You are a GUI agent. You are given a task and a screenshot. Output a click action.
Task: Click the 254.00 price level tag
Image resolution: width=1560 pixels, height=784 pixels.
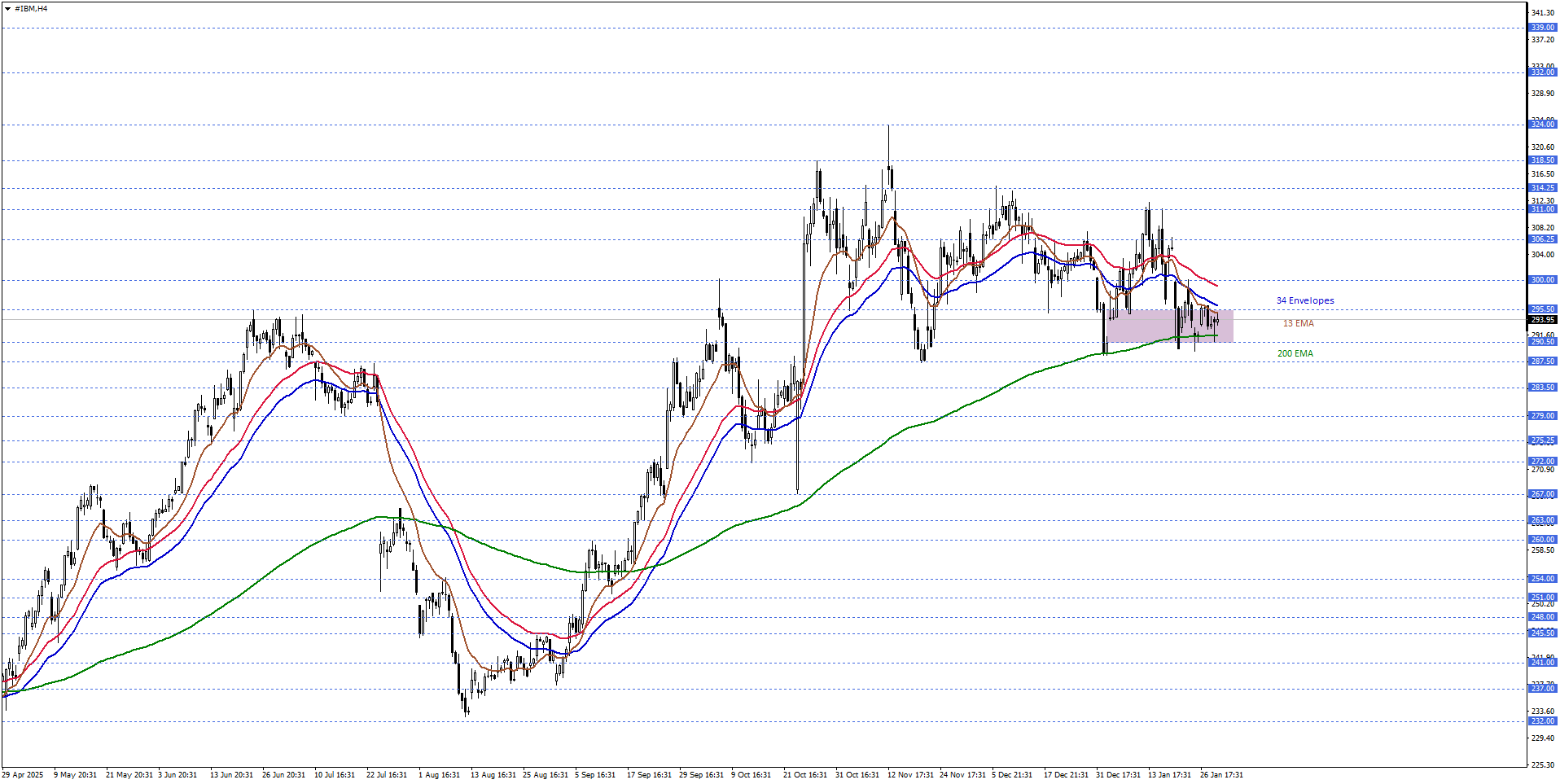tap(1542, 579)
